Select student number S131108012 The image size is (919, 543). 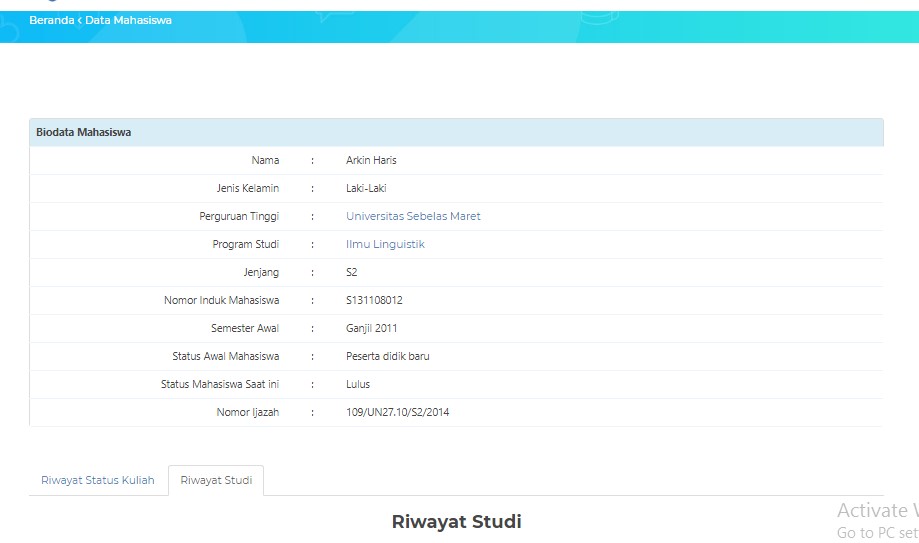tap(374, 300)
